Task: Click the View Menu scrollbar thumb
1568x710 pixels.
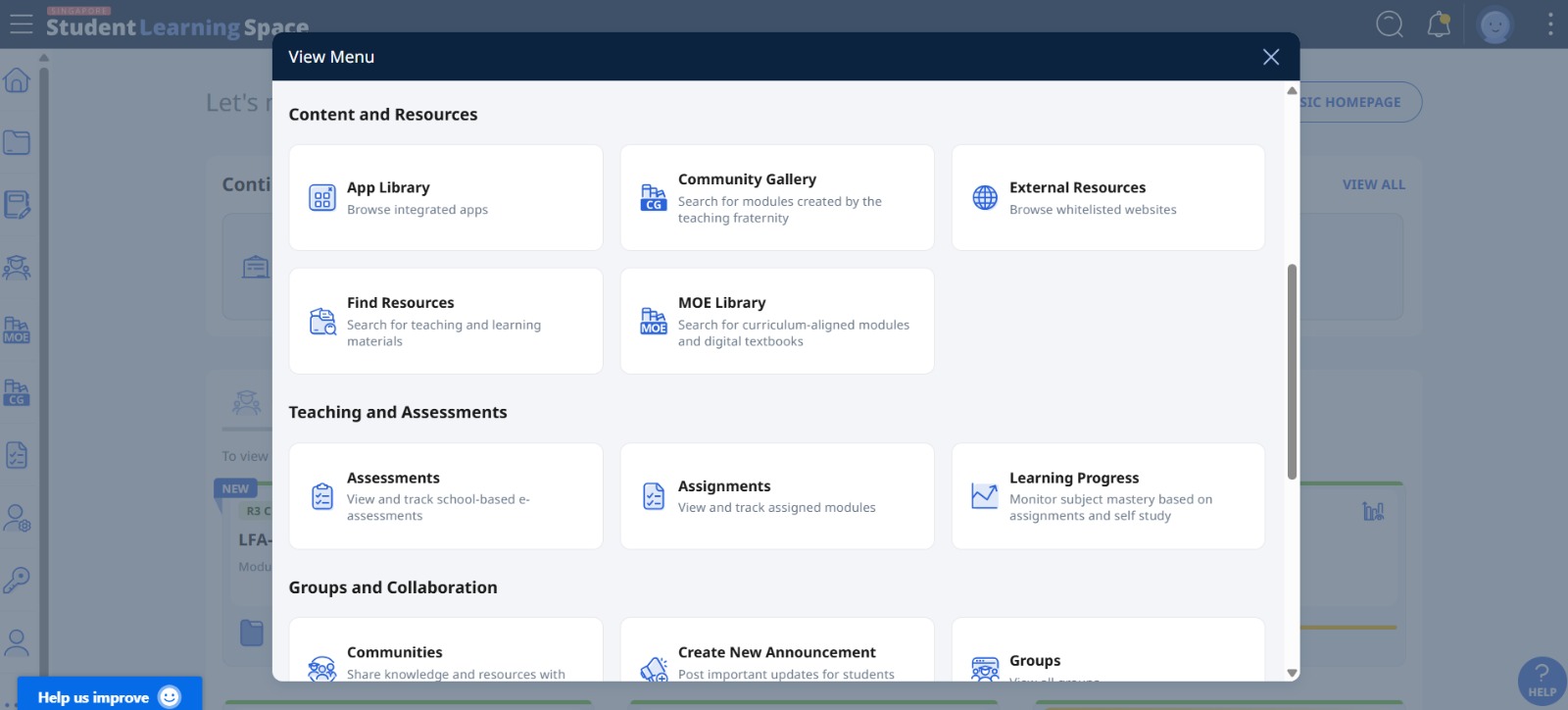Action: click(1292, 373)
